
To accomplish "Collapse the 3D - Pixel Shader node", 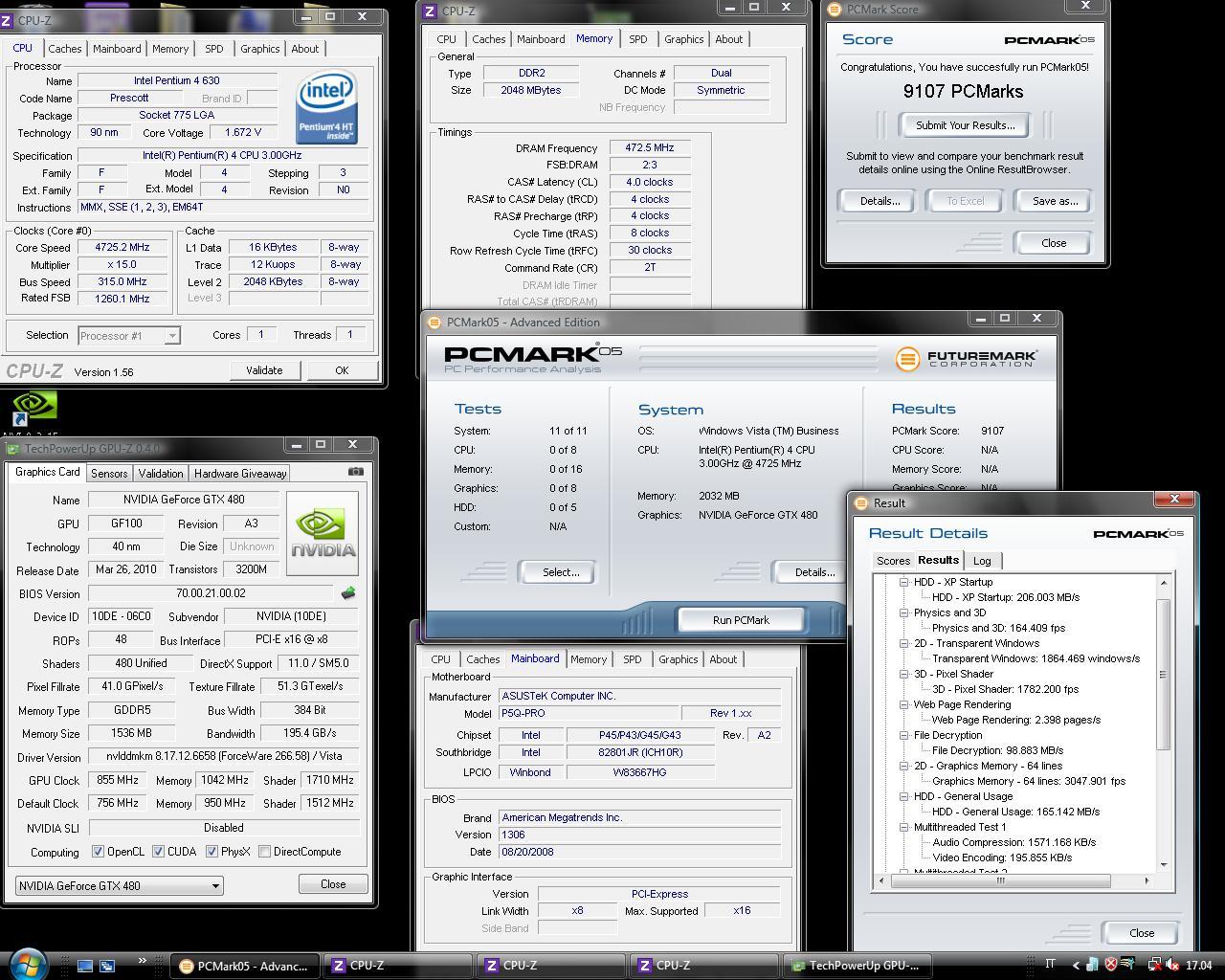I will point(902,674).
